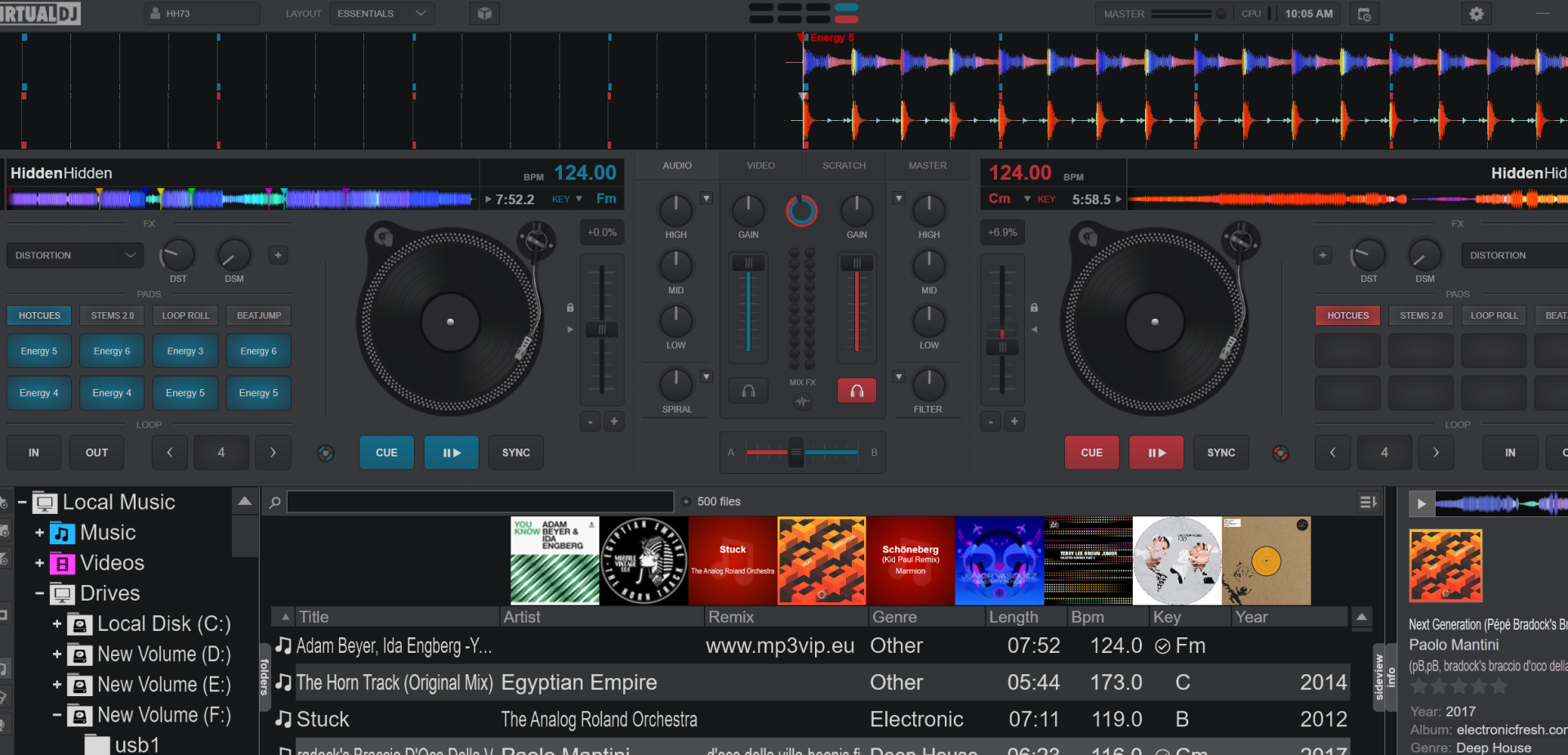Image resolution: width=1568 pixels, height=755 pixels.
Task: Trigger the Energy 3 hotcue pad
Action: [185, 351]
